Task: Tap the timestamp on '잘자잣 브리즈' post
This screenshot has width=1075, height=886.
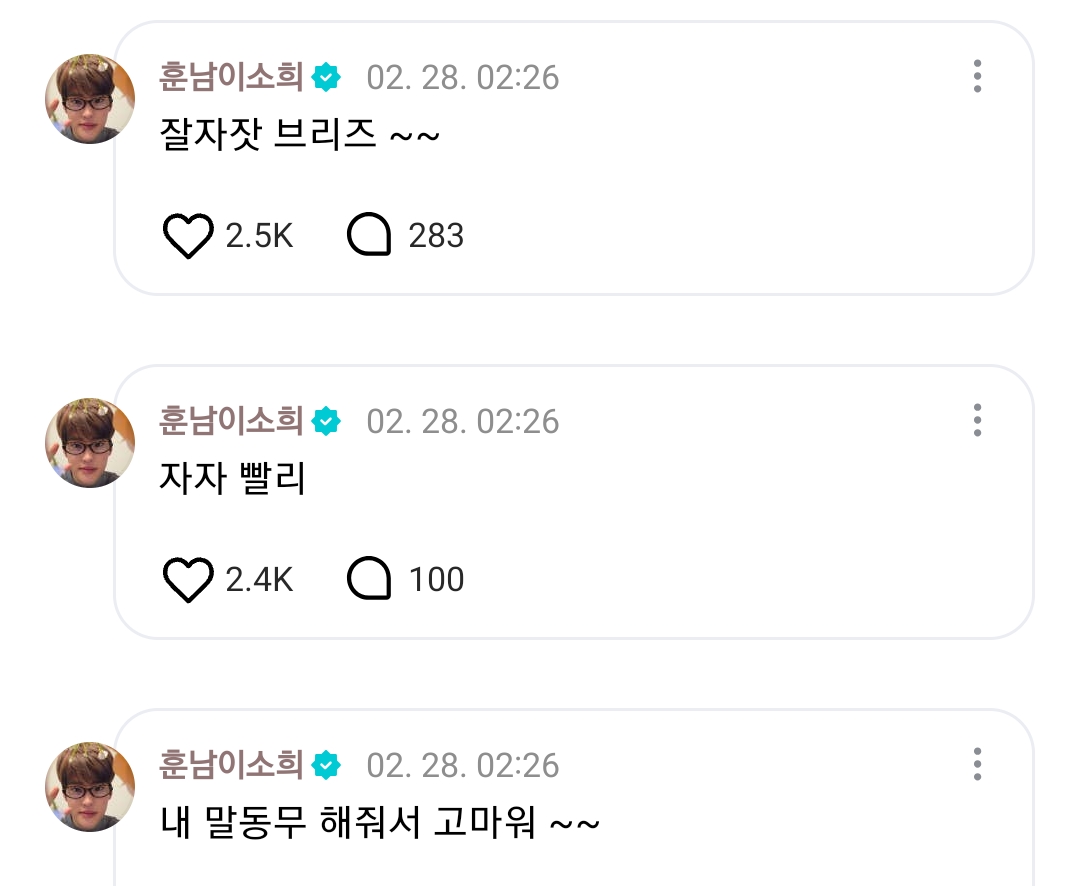Action: 462,77
